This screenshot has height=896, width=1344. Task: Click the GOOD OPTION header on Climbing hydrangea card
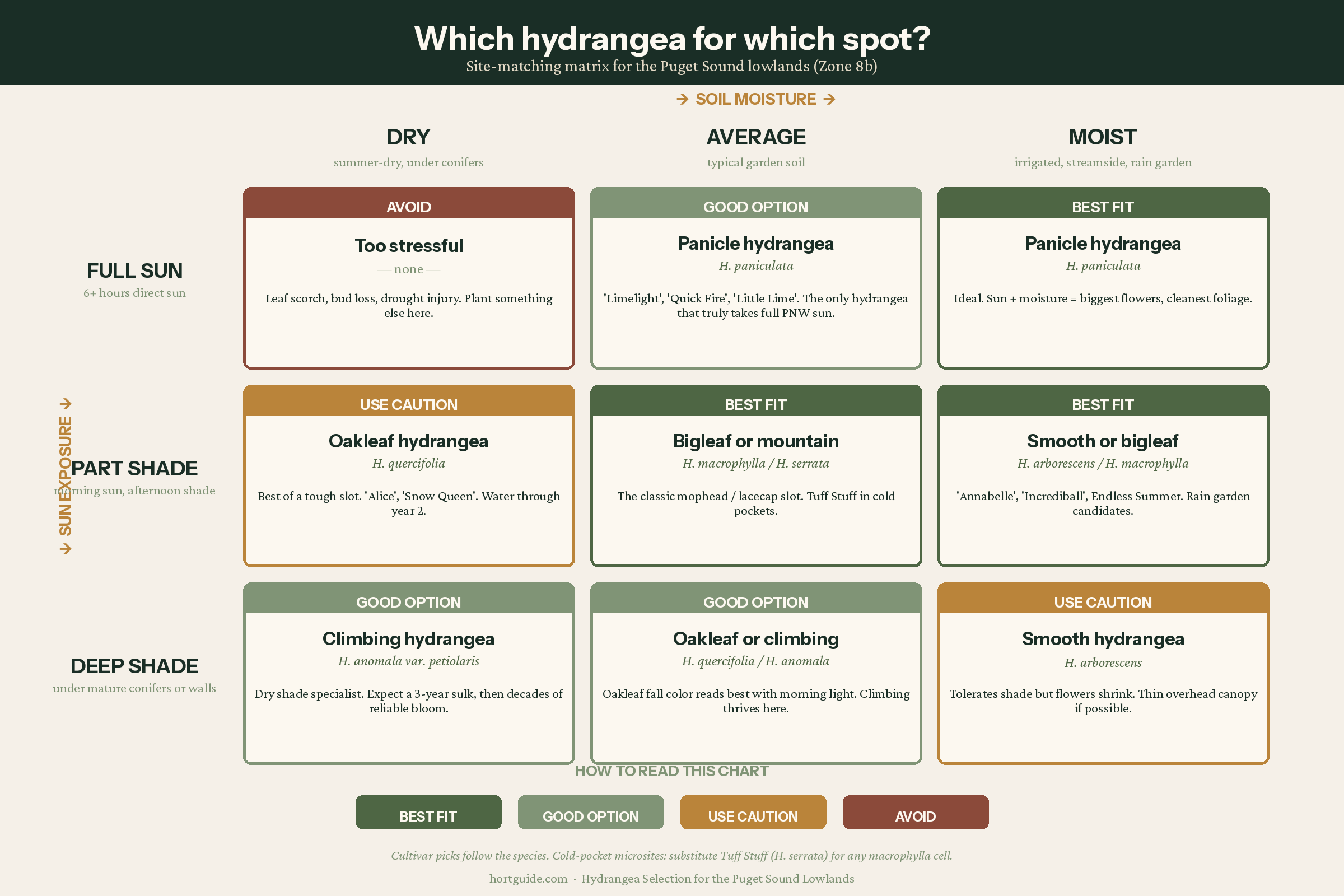coord(408,601)
